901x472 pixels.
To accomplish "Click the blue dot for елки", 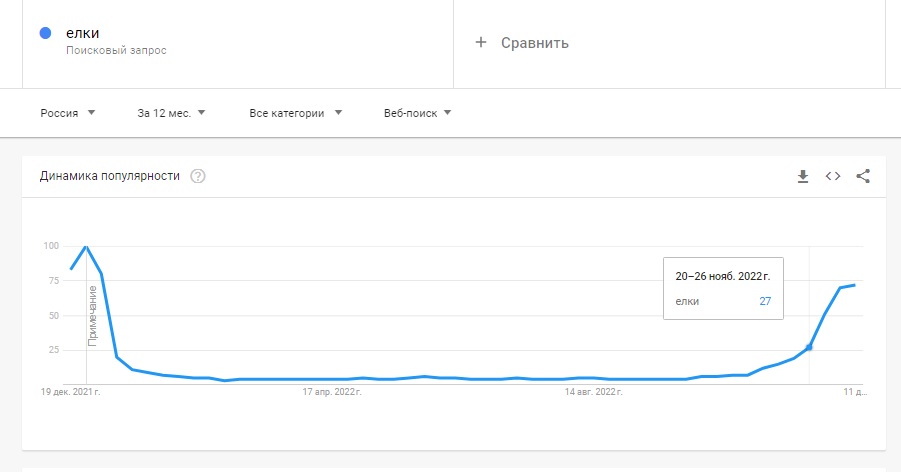I will [x=45, y=33].
